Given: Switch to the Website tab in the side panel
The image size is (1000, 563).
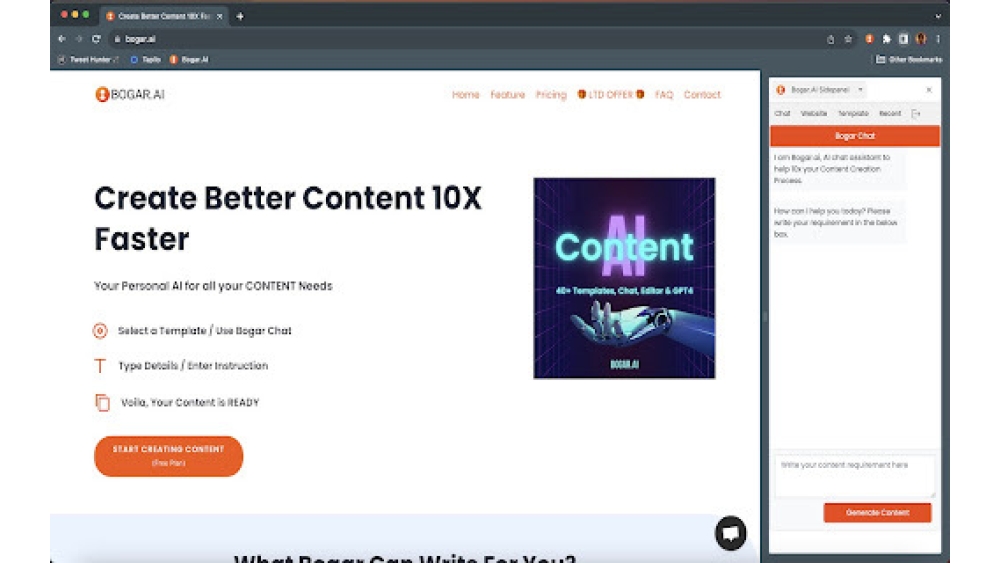Looking at the screenshot, I should coord(814,113).
